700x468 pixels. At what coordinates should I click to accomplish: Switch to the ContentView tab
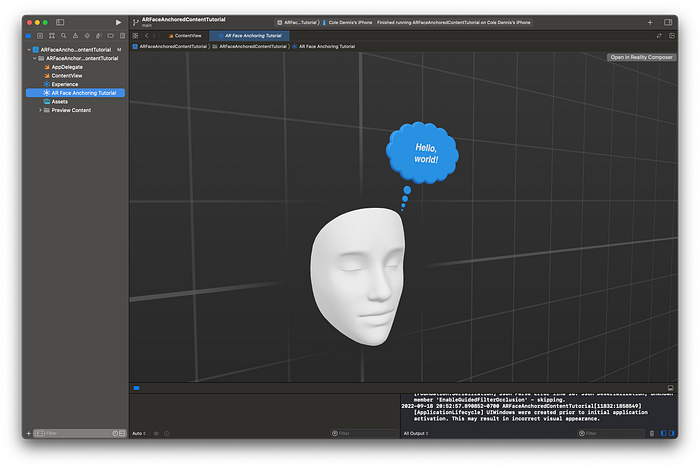185,35
